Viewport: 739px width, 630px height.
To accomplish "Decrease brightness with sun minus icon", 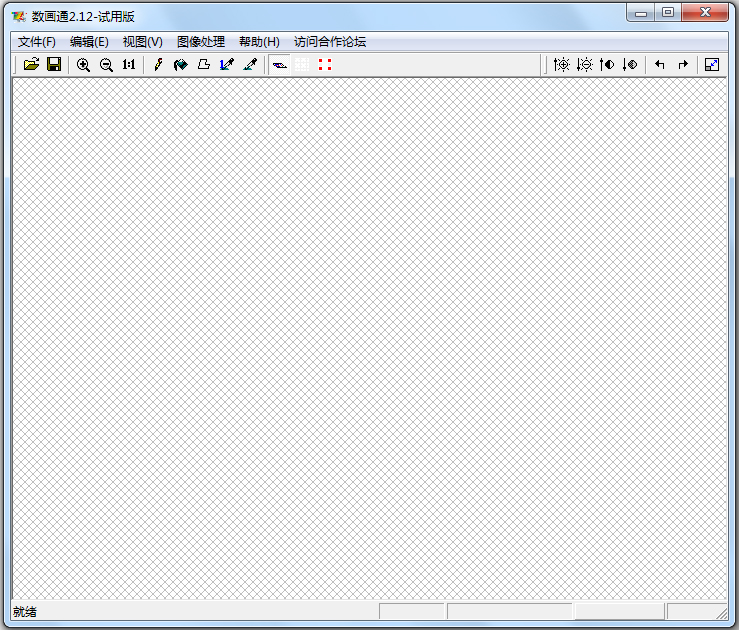I will coord(584,65).
